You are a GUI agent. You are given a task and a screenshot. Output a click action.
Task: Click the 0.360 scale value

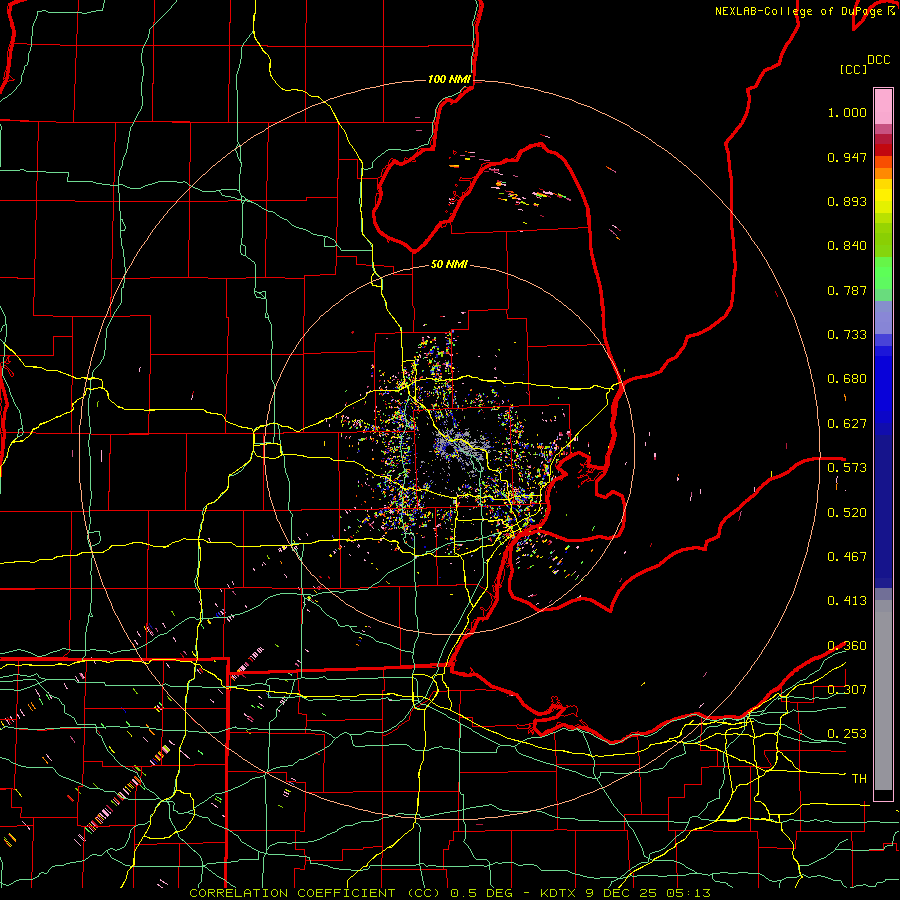click(847, 646)
